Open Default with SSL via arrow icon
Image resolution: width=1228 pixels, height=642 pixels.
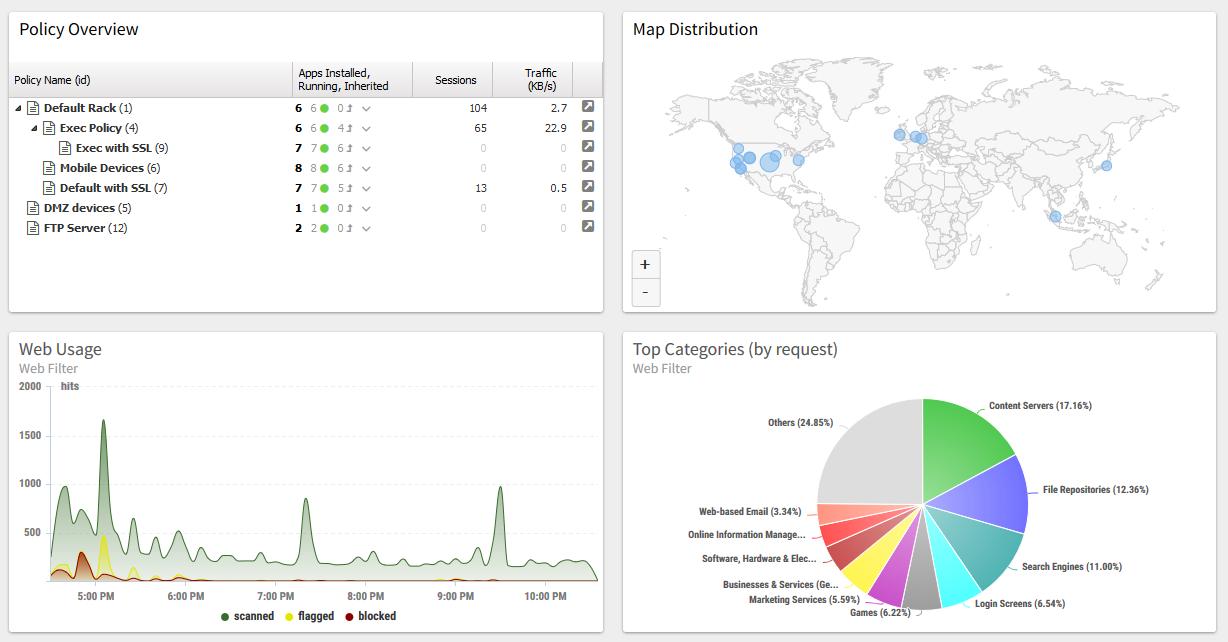tap(588, 186)
